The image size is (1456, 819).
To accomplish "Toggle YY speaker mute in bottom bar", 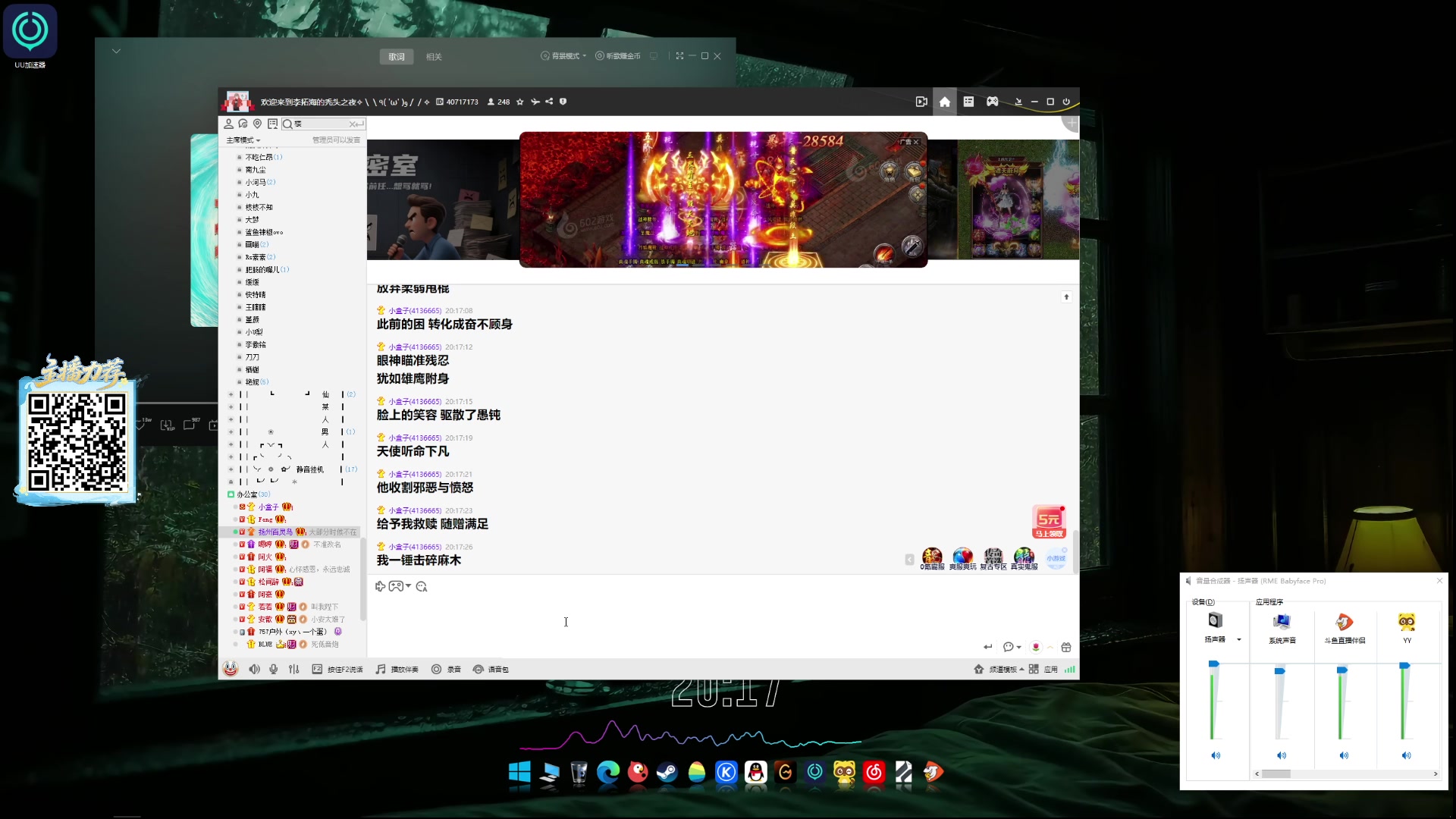I will coord(255,669).
